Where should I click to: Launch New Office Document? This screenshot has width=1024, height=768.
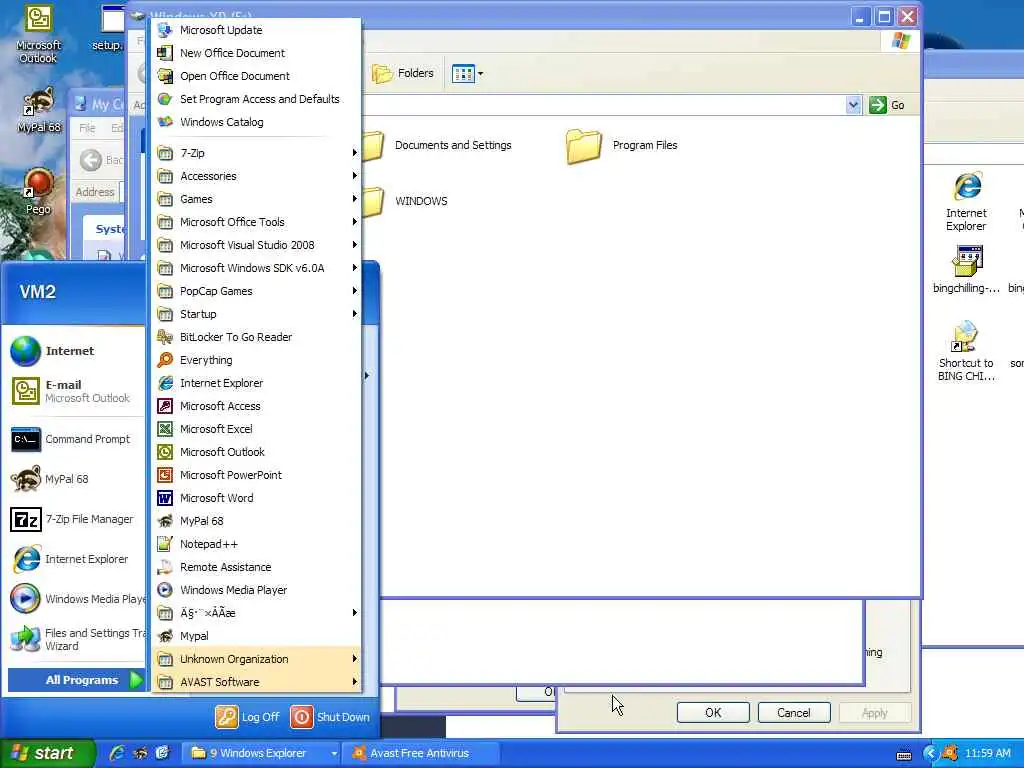256,53
